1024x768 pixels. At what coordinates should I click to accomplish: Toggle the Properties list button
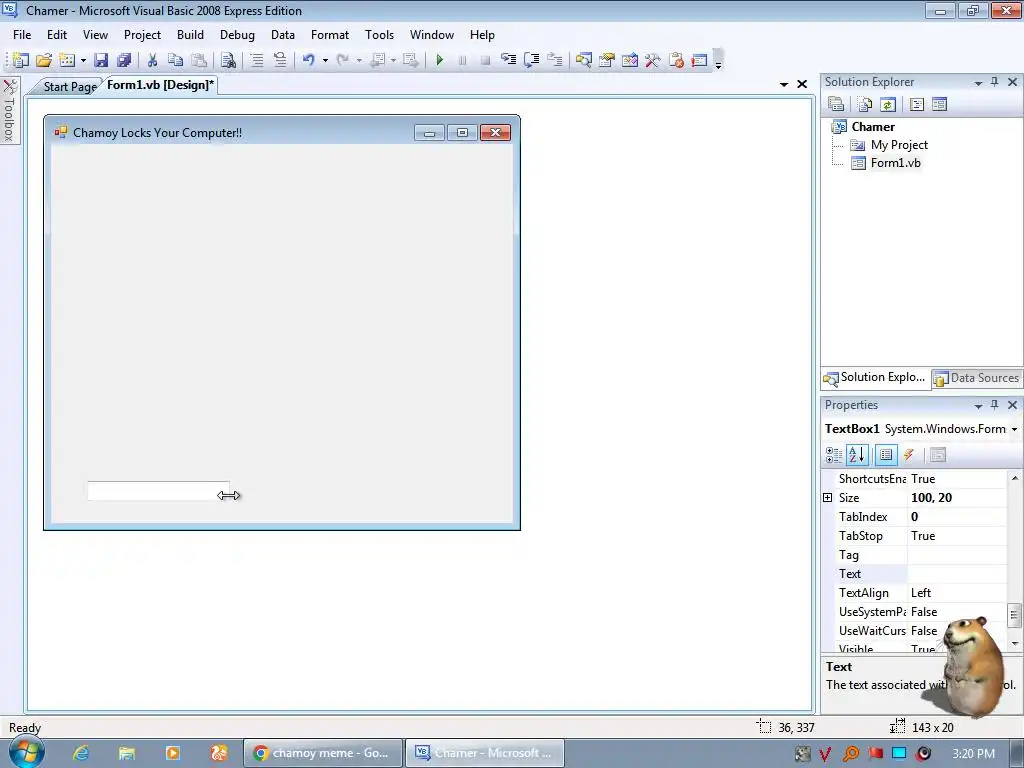pyautogui.click(x=886, y=455)
